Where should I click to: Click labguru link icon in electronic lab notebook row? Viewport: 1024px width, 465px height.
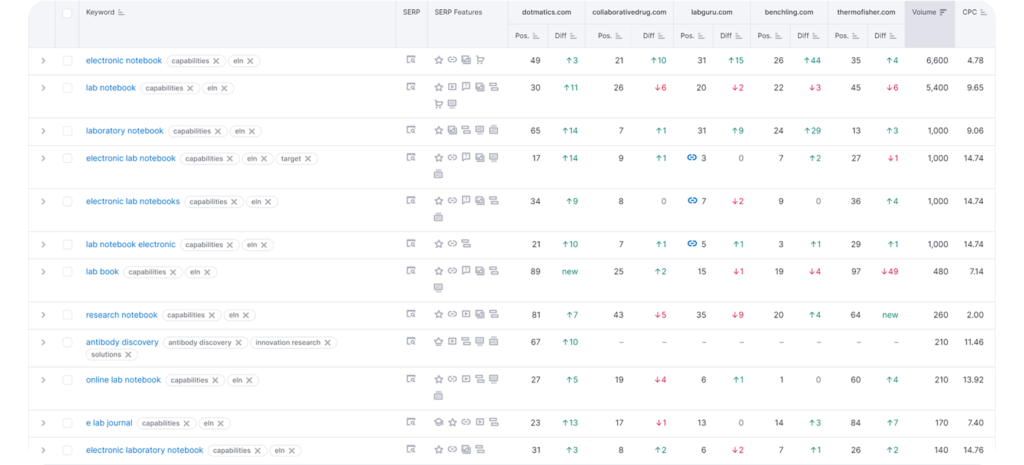click(x=692, y=157)
